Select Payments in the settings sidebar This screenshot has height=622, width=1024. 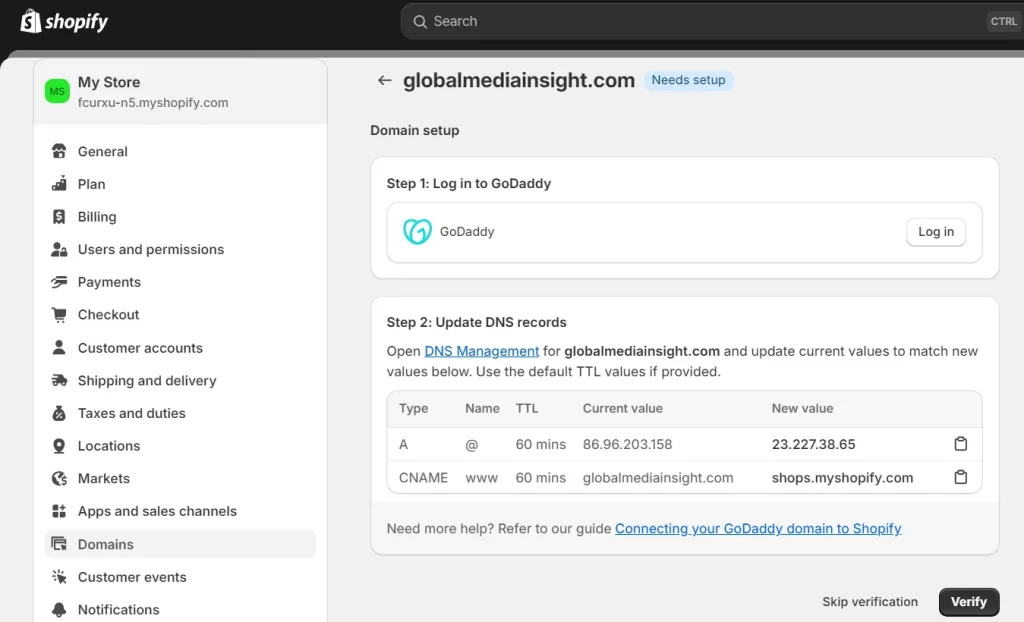(x=109, y=282)
